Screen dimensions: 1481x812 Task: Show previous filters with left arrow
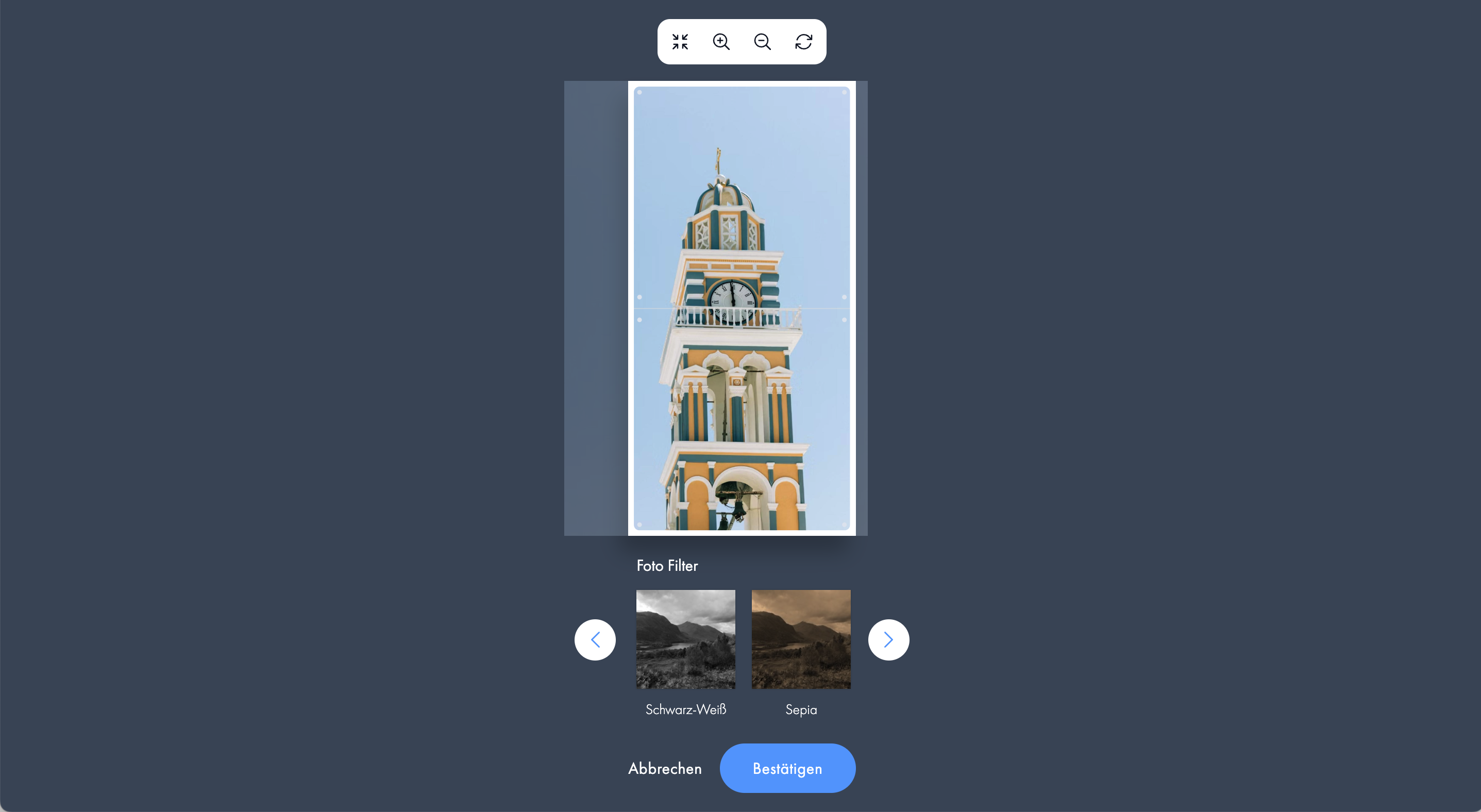tap(595, 639)
